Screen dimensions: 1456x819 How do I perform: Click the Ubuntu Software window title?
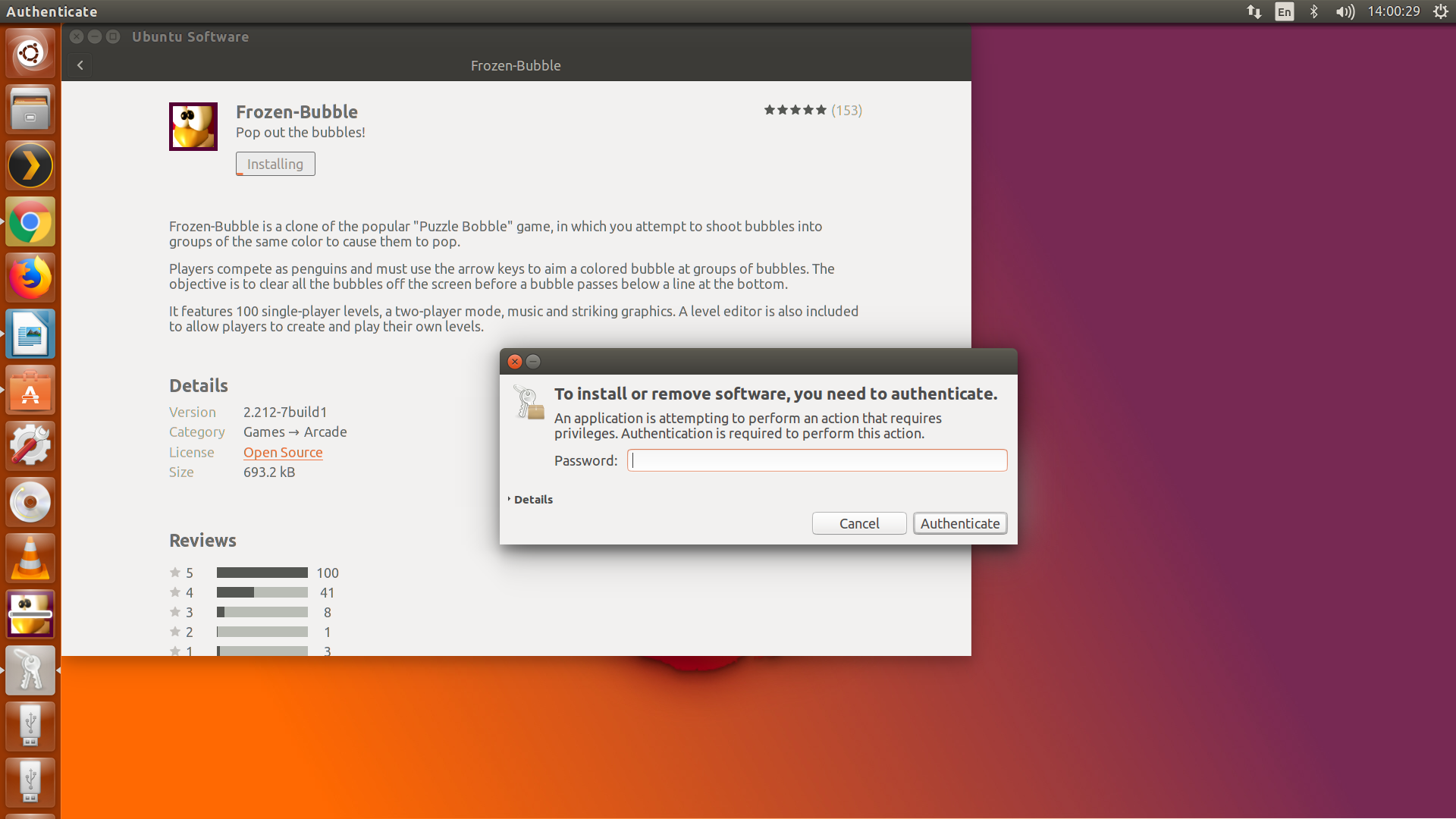tap(190, 36)
